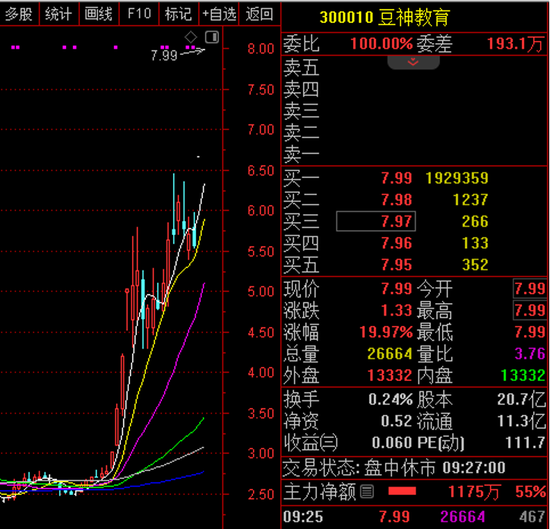
Task: Click the 09:25 trade tick row
Action: coord(414,517)
